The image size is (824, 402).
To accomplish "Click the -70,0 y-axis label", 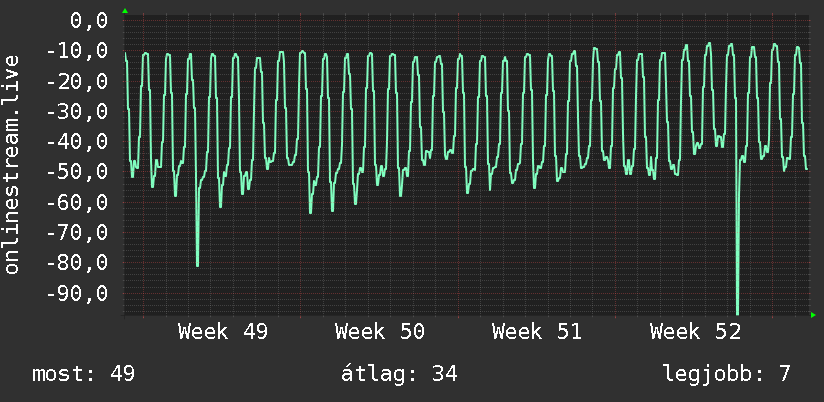I will click(x=77, y=233).
